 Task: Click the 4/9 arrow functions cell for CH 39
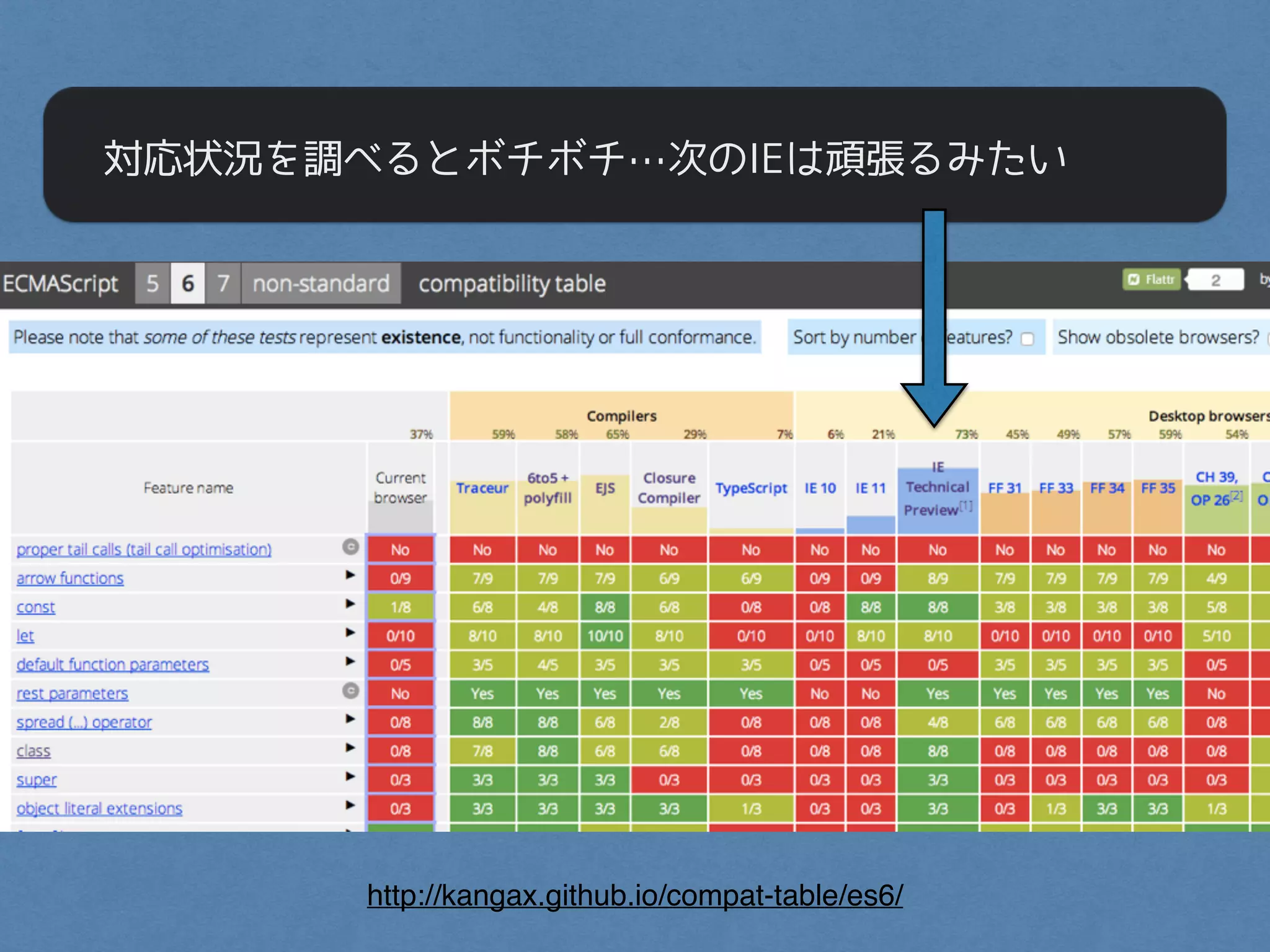tap(1217, 578)
